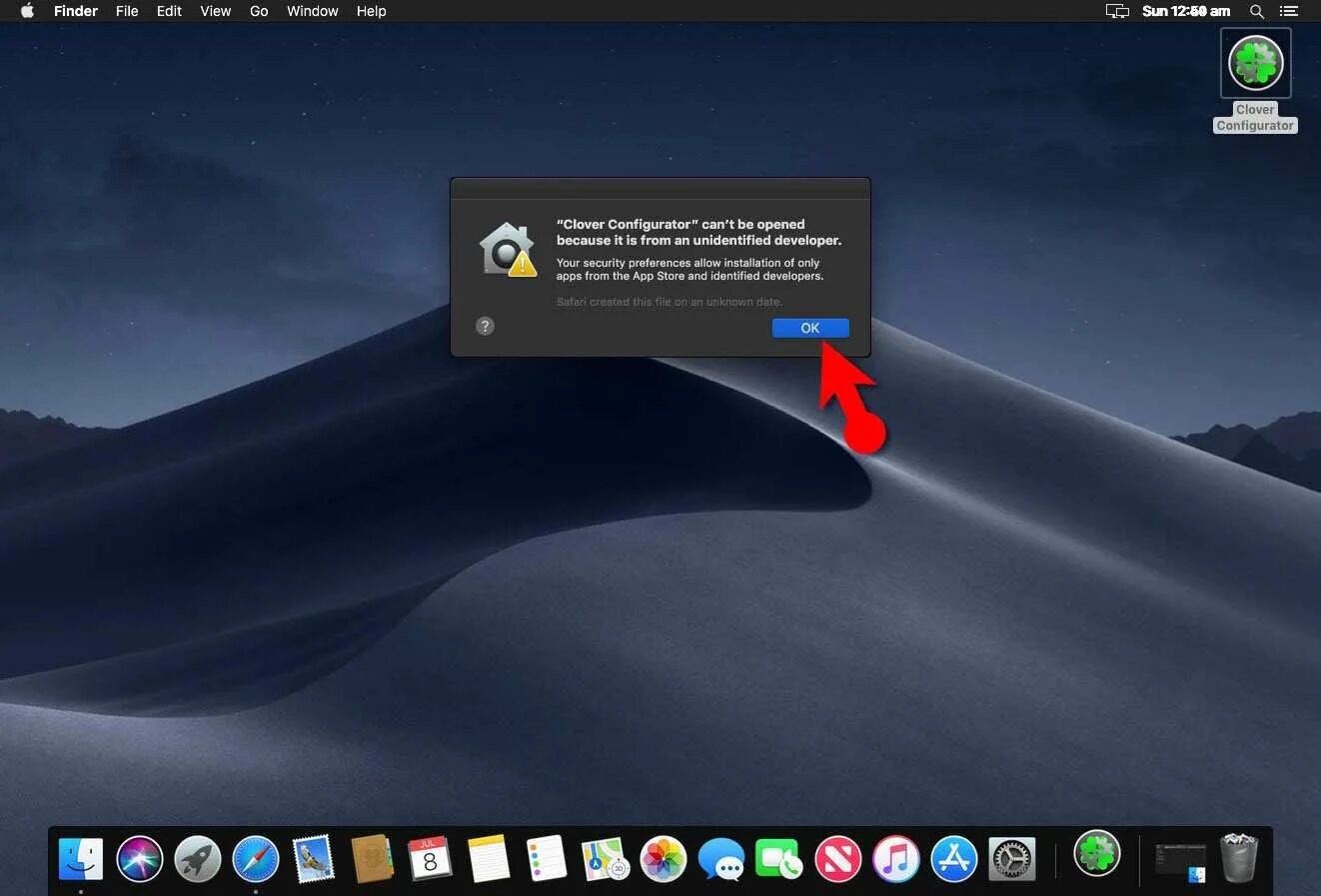The image size is (1321, 896).
Task: Launch Safari compass icon in Dock
Action: 256,859
